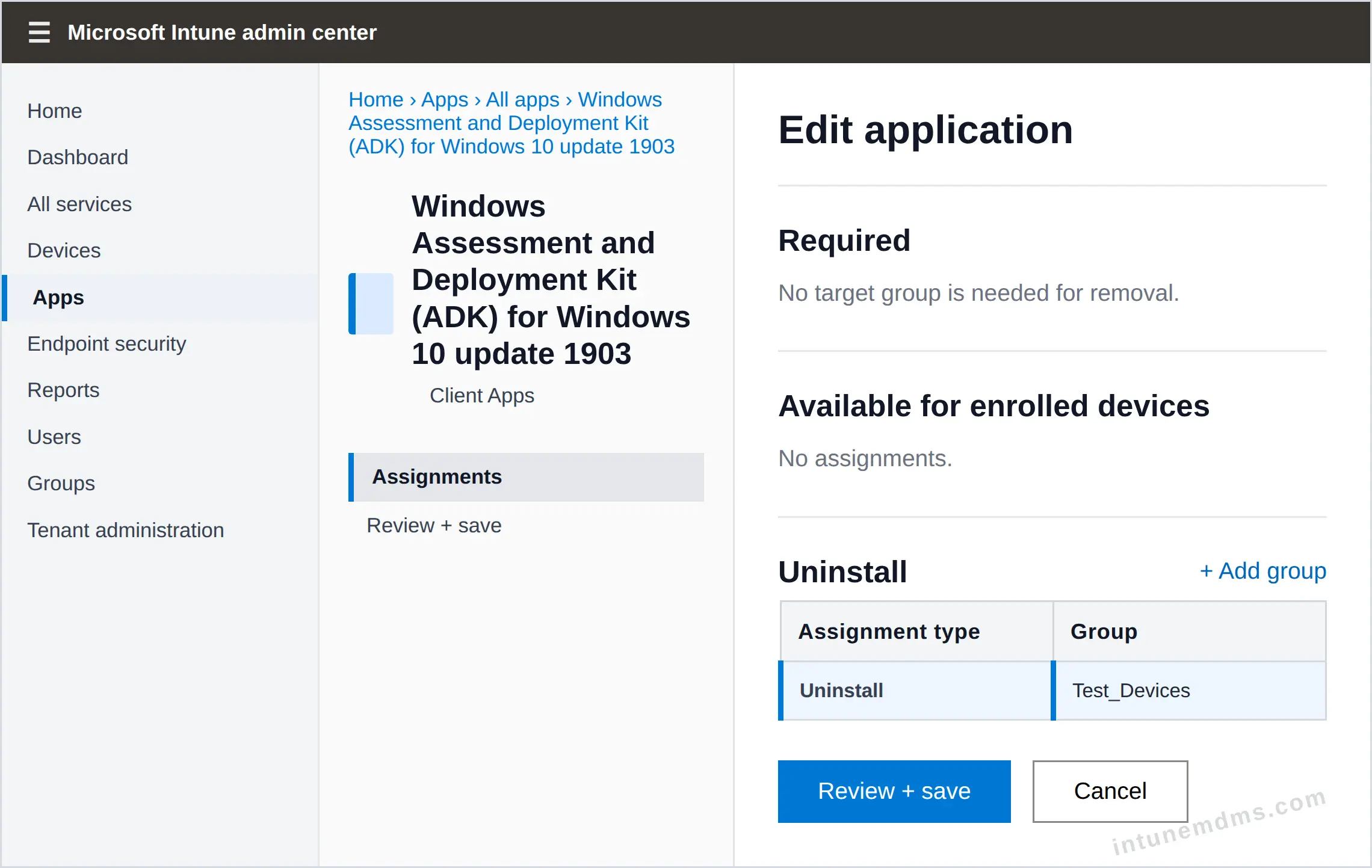Click the blue Review + save button

click(x=894, y=792)
